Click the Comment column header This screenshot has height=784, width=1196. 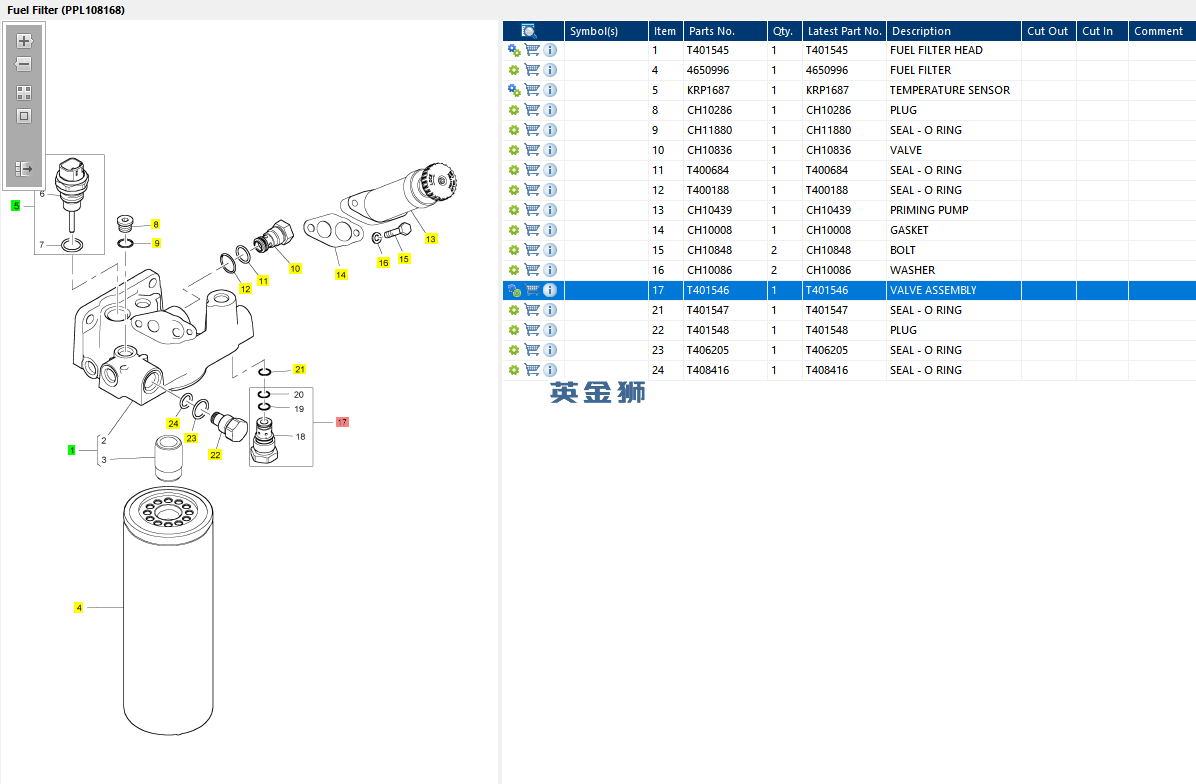tap(1162, 31)
